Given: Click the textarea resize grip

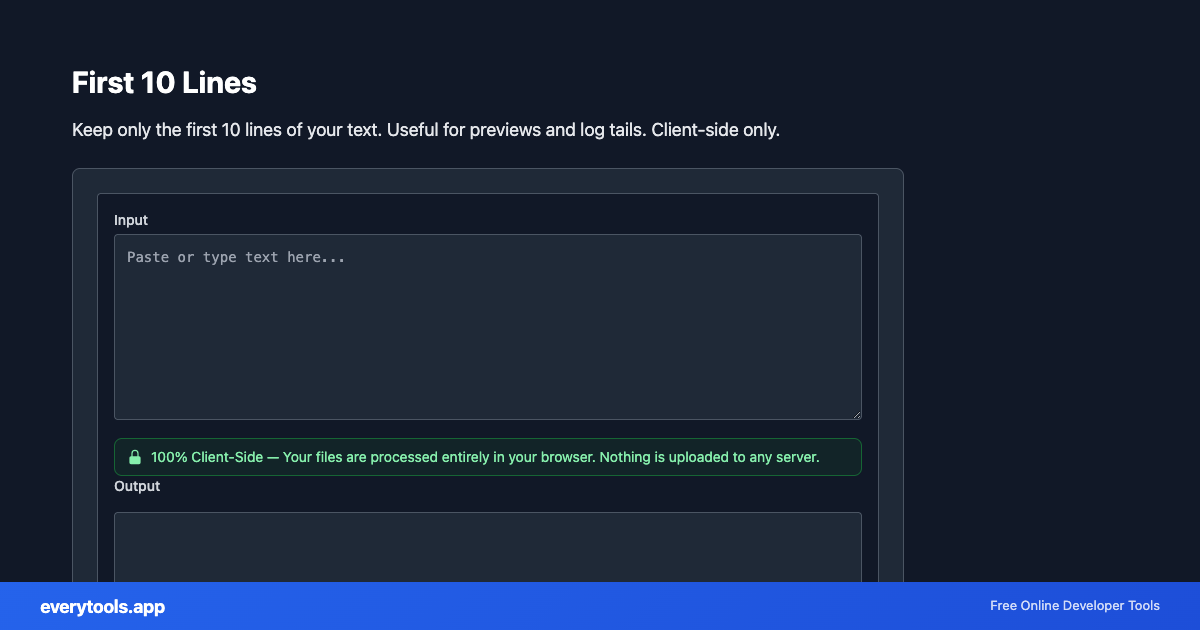Looking at the screenshot, I should (x=857, y=414).
